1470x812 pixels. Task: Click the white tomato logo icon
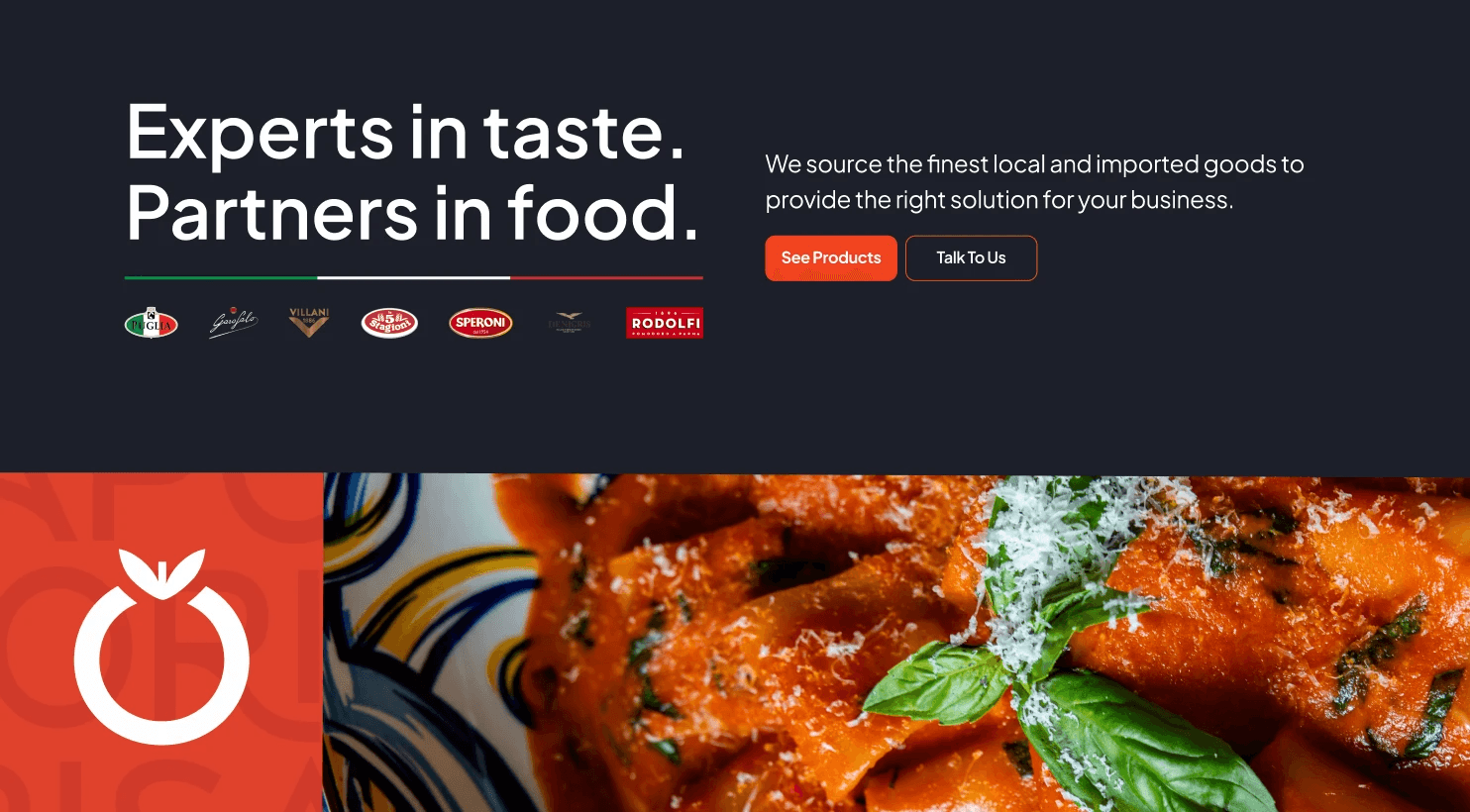(161, 647)
